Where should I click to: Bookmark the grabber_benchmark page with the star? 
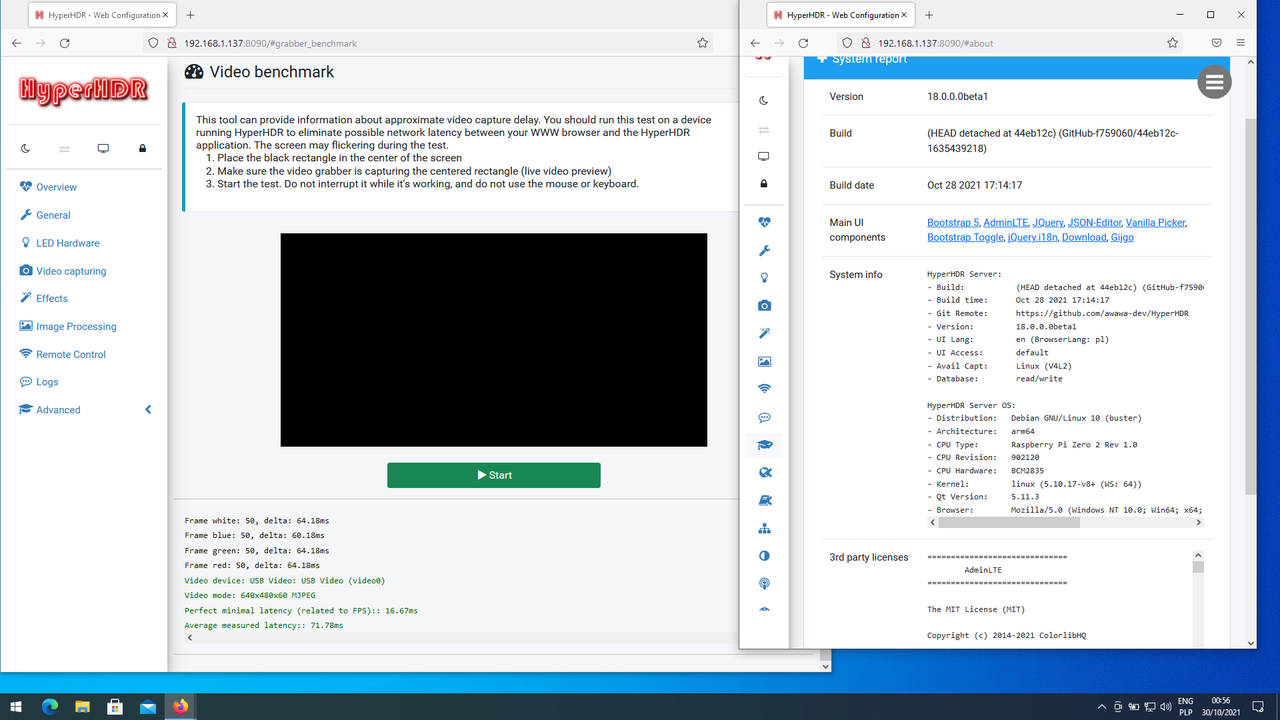[x=703, y=43]
